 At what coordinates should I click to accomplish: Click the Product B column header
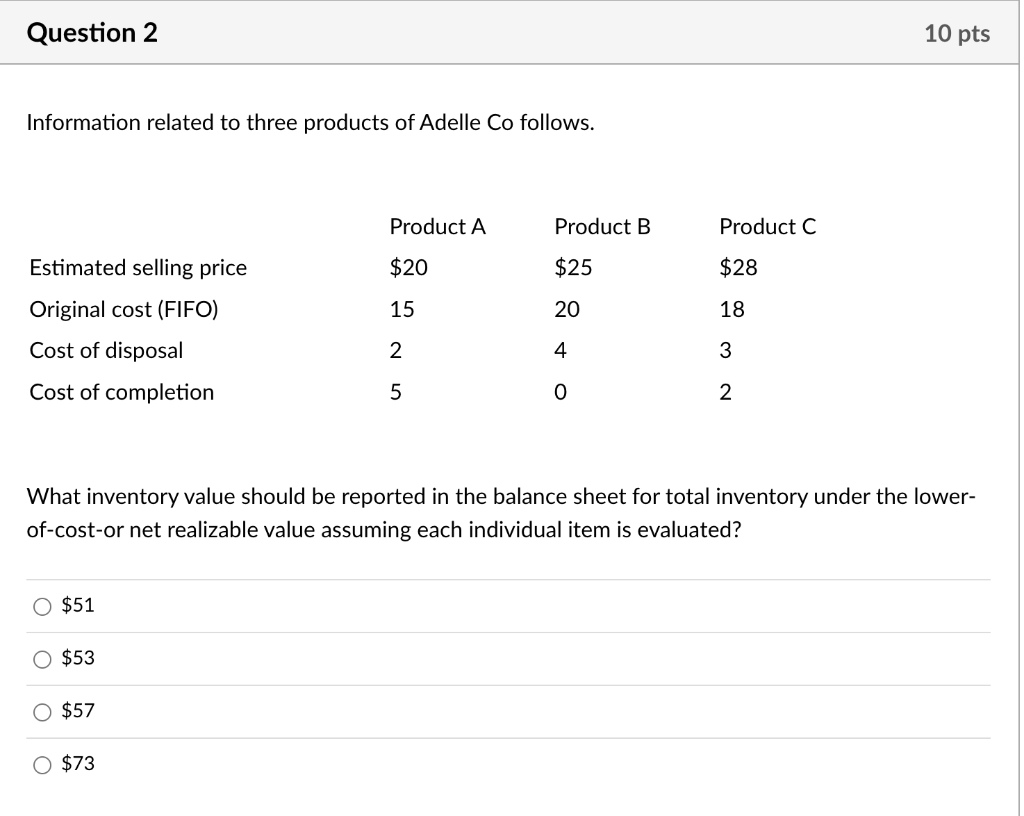pos(602,227)
